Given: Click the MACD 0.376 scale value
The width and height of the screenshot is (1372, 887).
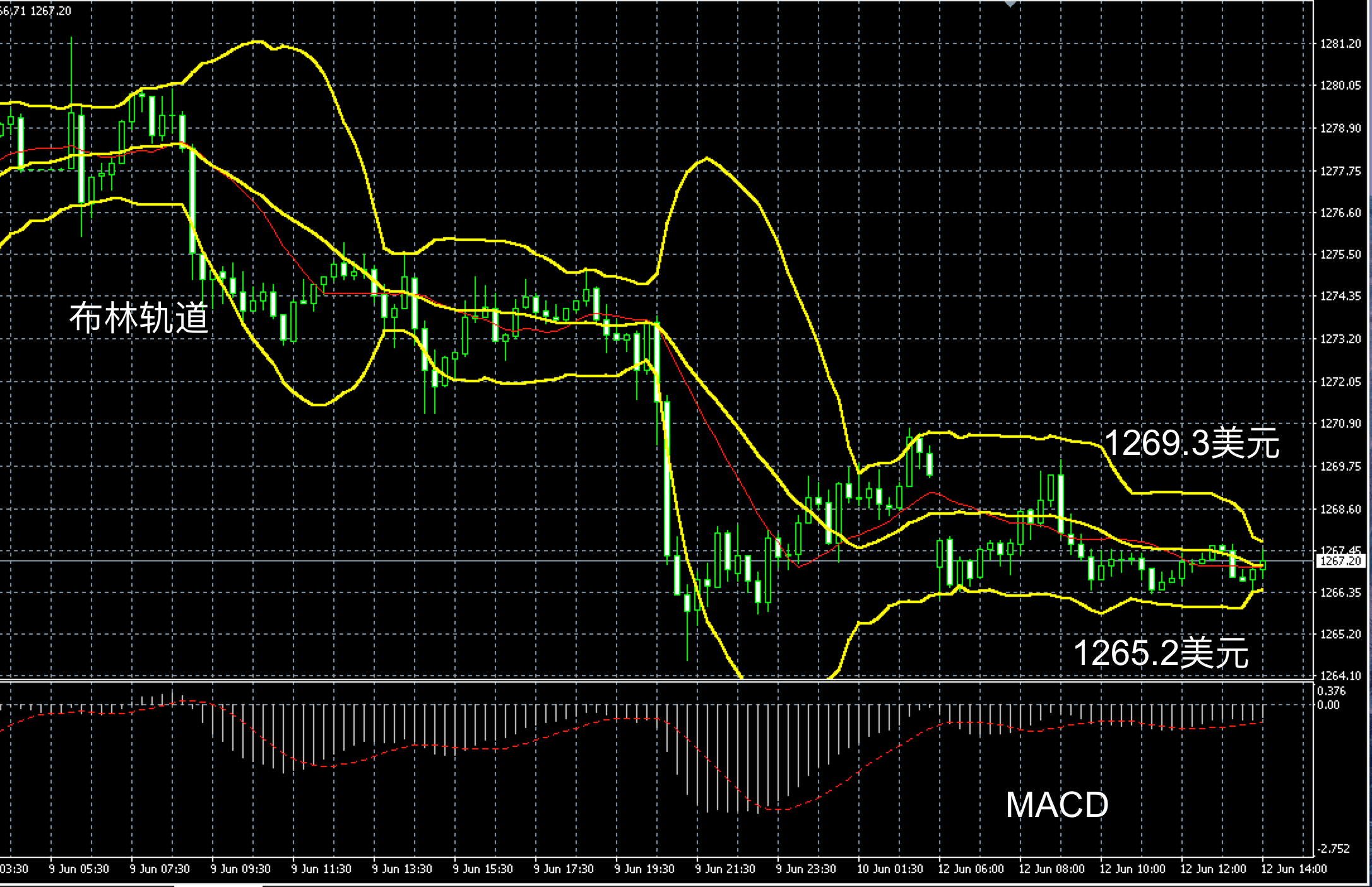Looking at the screenshot, I should tap(1331, 691).
